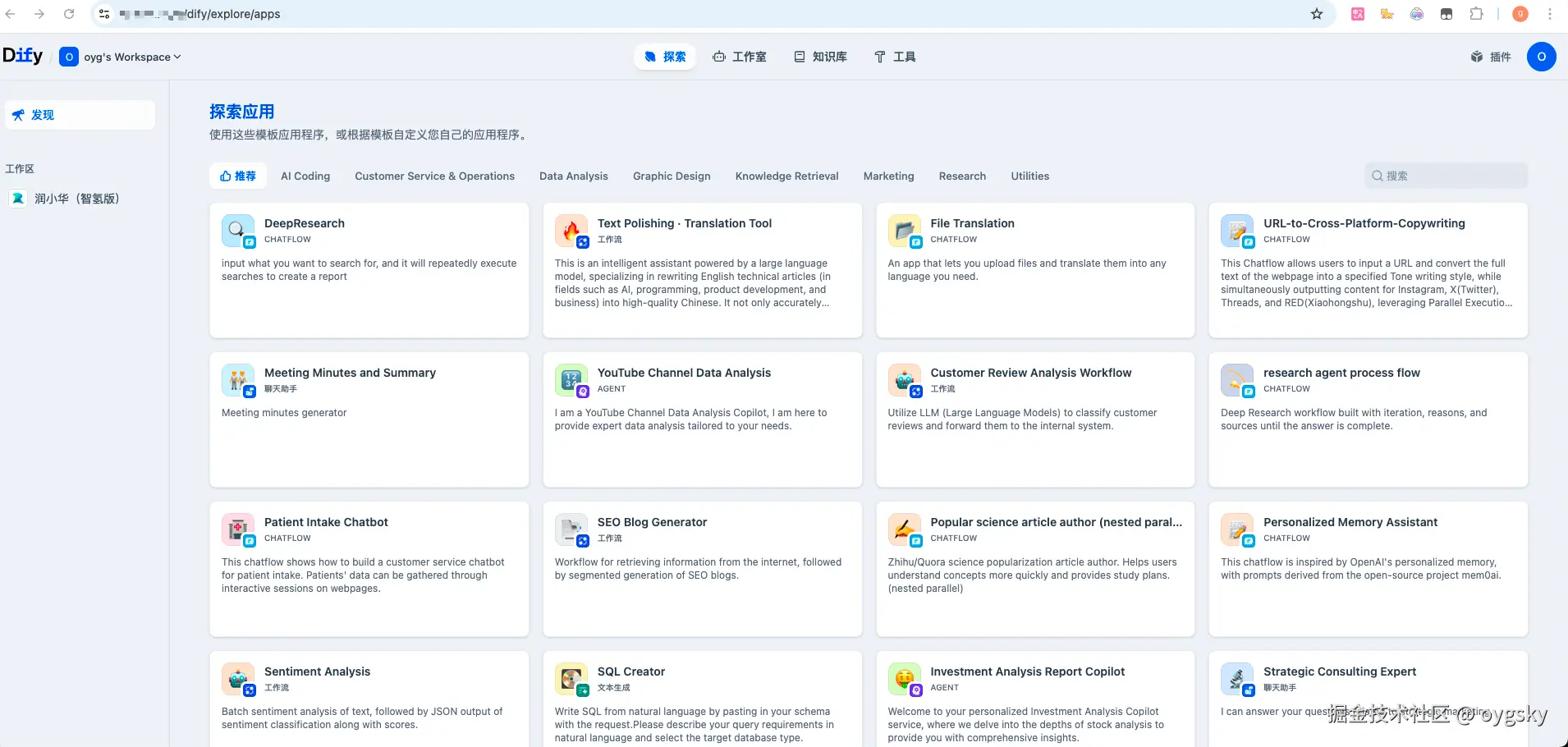Click the SEO Blog Generator title
The width and height of the screenshot is (1568, 747).
pos(652,522)
